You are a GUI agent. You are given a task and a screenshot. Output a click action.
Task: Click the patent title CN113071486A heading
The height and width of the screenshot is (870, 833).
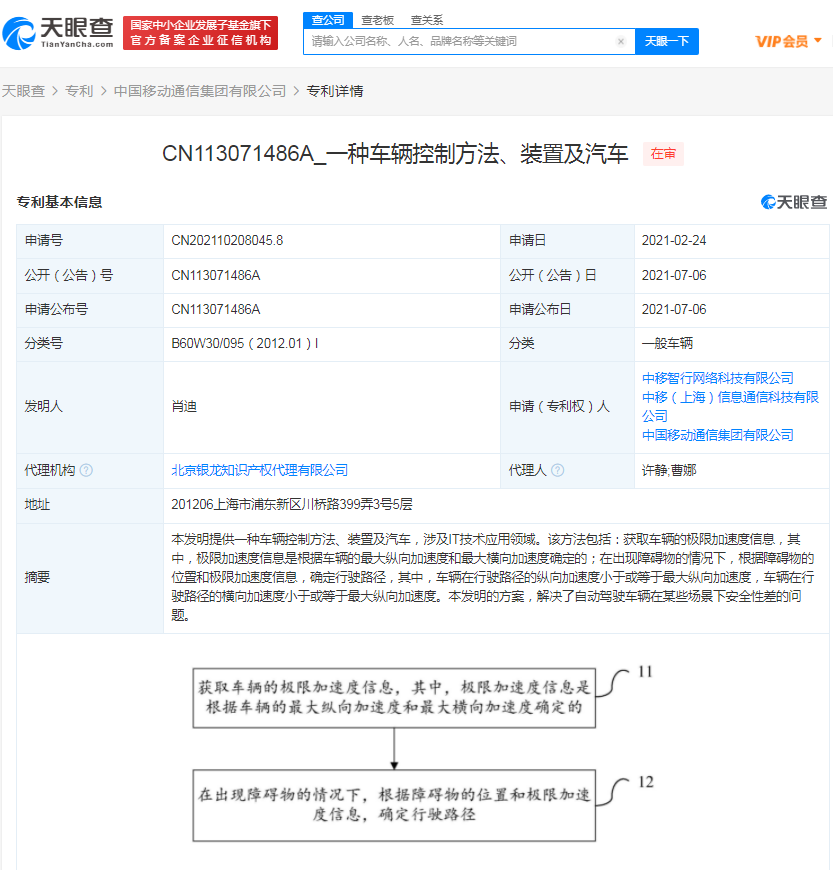click(x=395, y=154)
